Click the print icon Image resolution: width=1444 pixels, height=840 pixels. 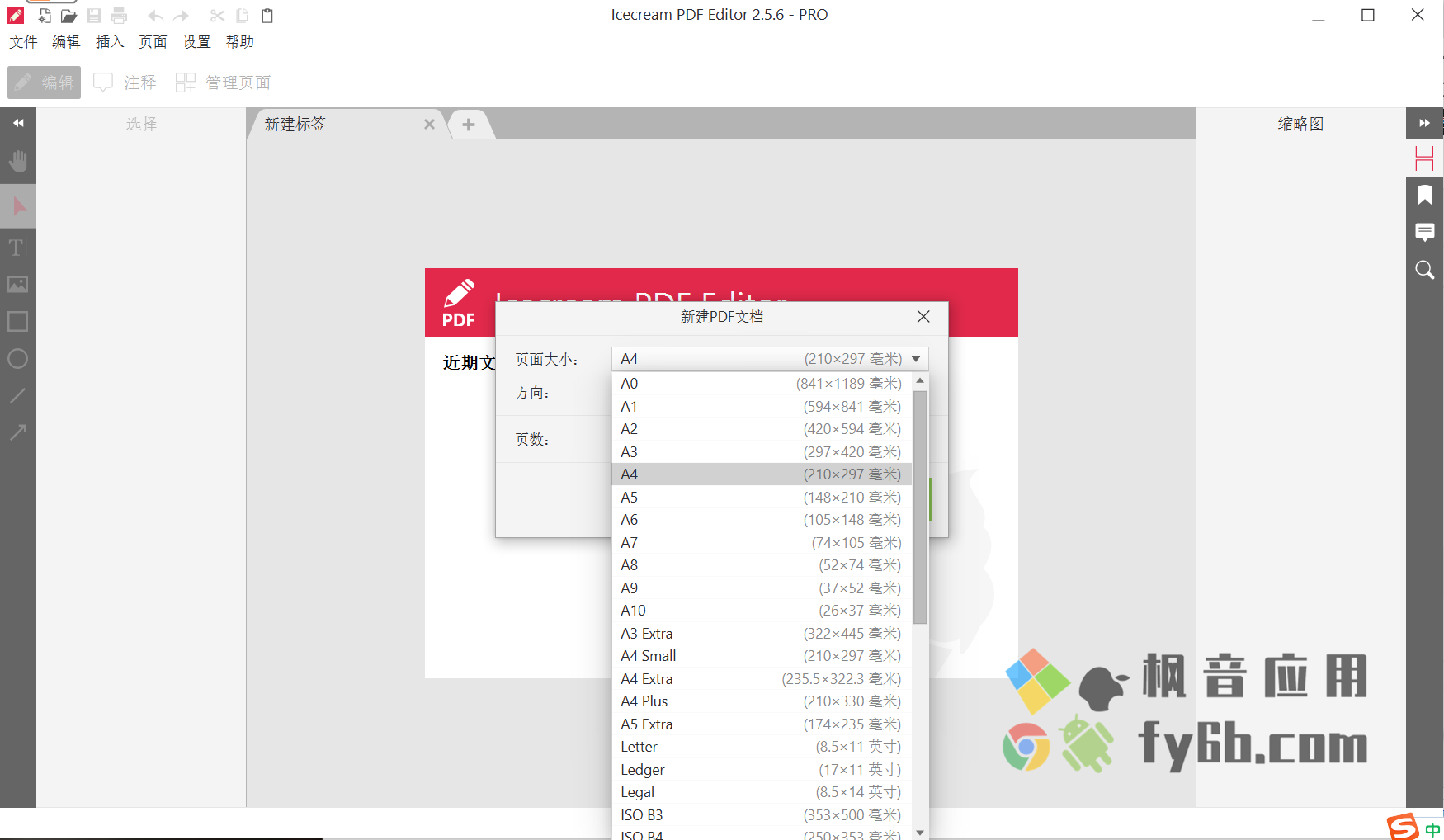click(x=119, y=16)
